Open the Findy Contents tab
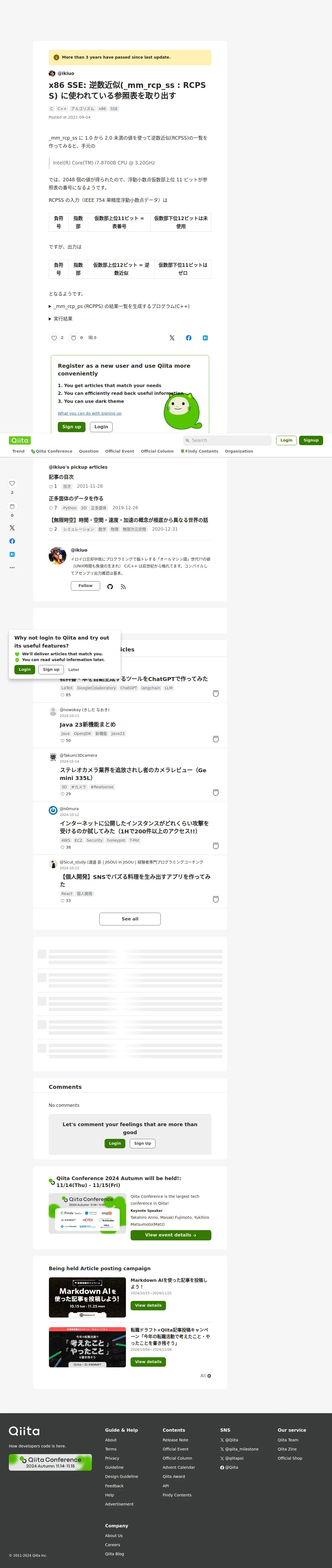Image resolution: width=332 pixels, height=1568 pixels. [200, 452]
